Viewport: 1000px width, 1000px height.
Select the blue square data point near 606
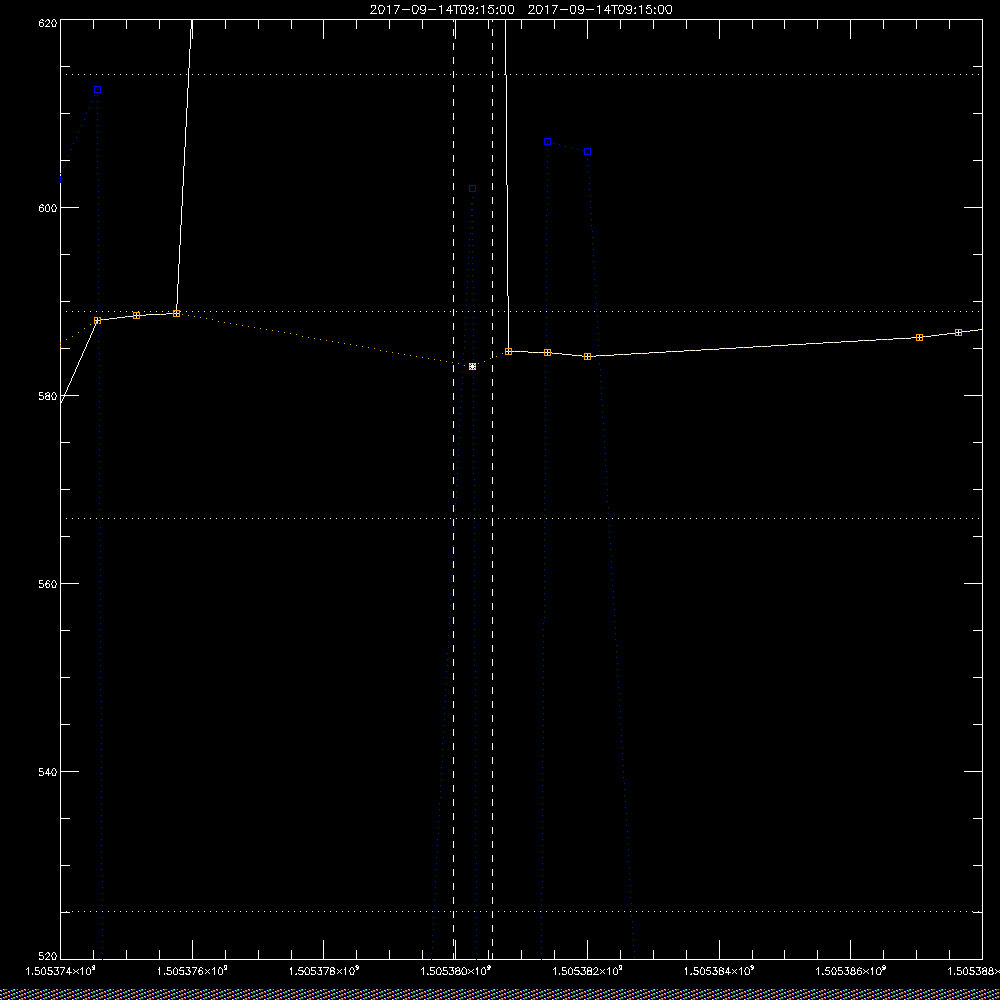[x=587, y=152]
